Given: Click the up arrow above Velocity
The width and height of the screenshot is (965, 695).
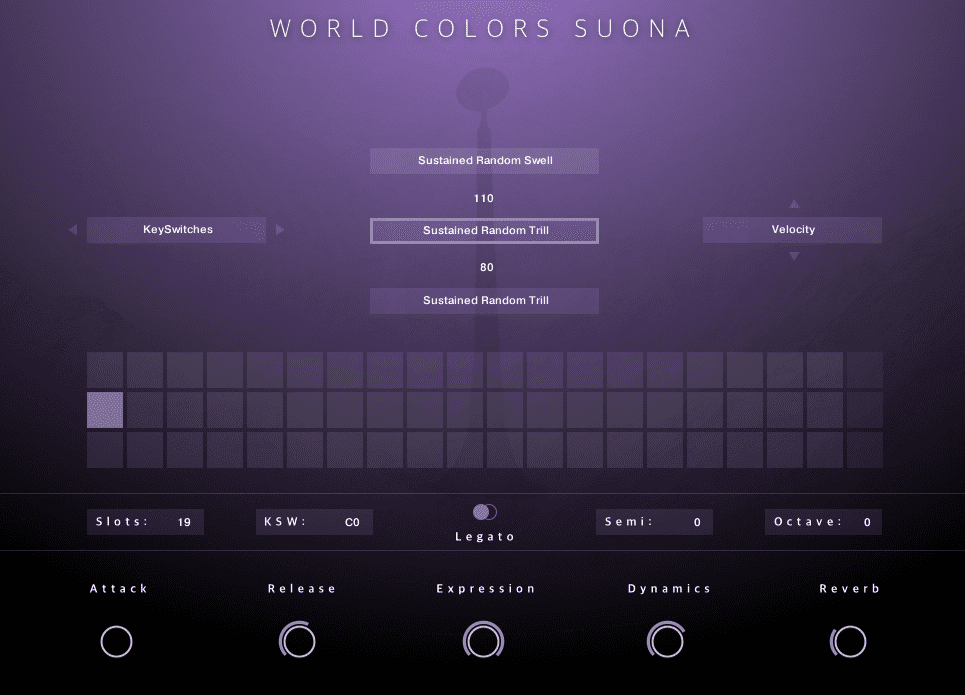Looking at the screenshot, I should point(794,204).
